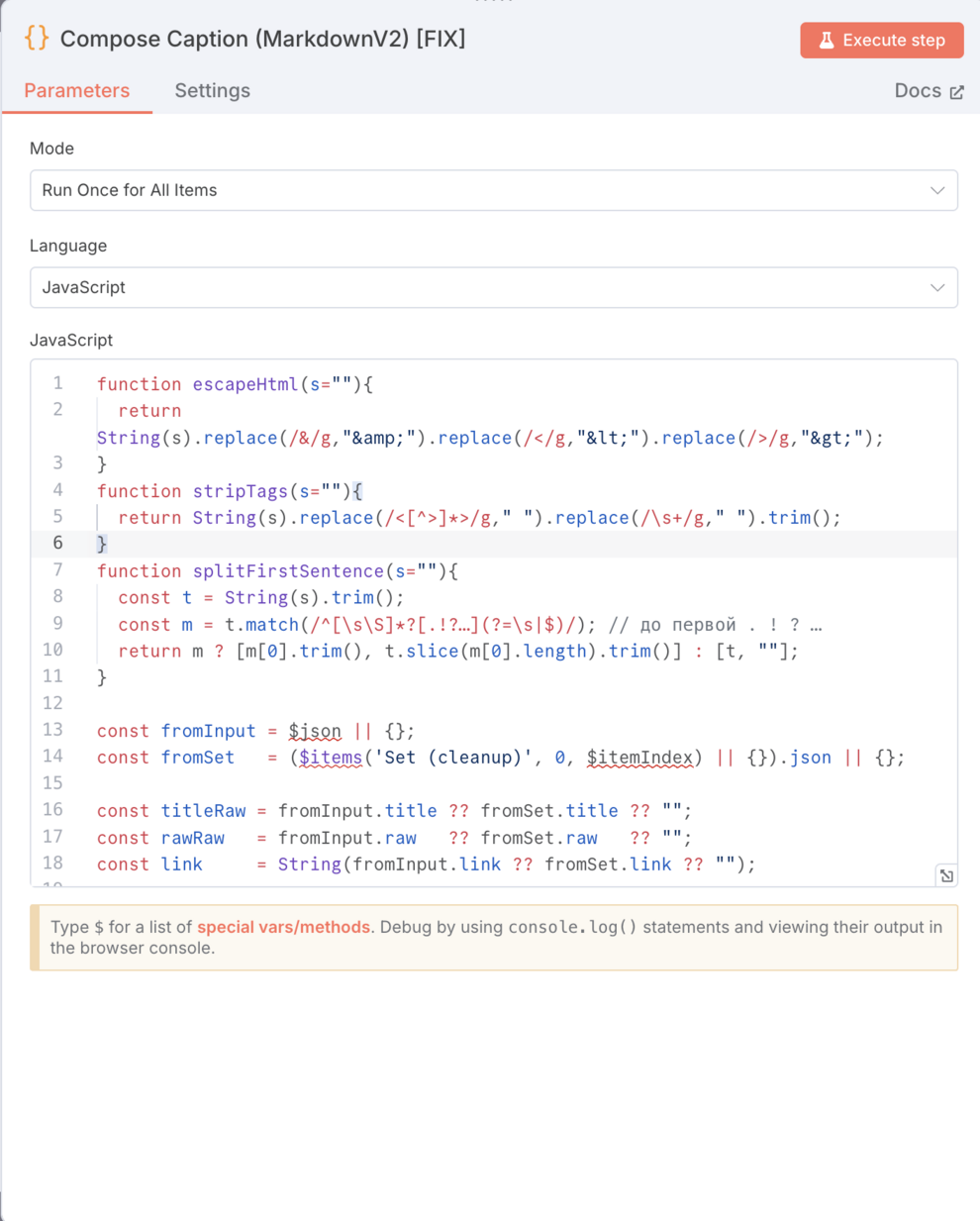Click the splitFirstSentence function name
The height and width of the screenshot is (1221, 980).
(287, 571)
